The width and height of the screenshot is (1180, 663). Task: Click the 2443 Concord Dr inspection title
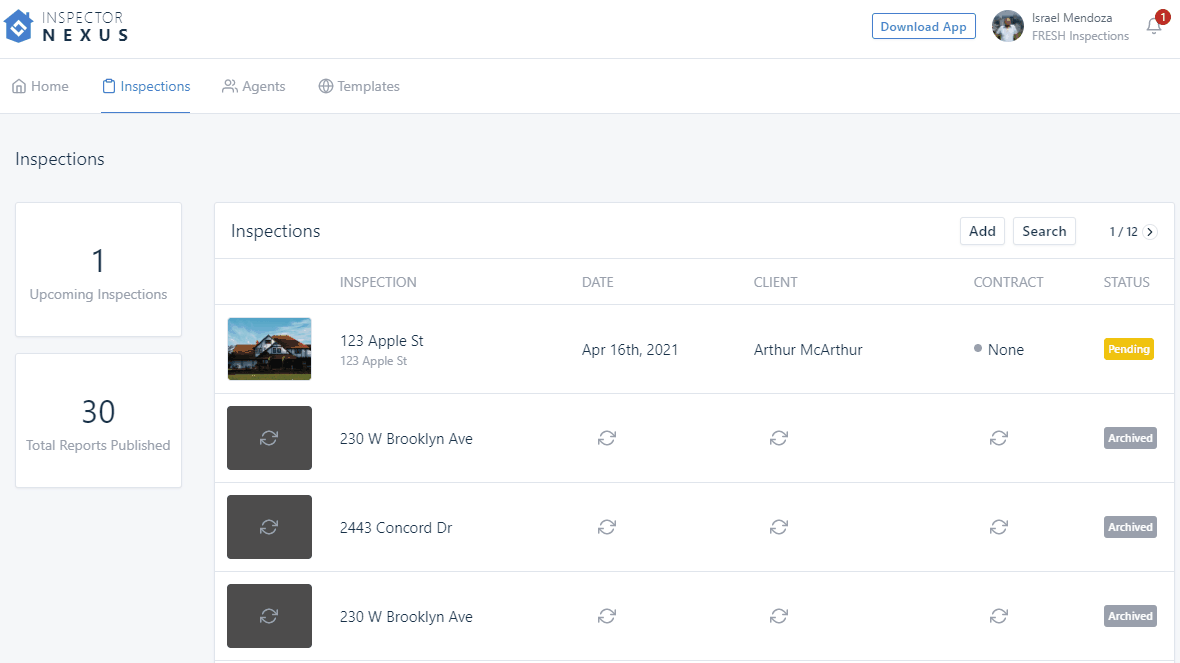coord(396,528)
